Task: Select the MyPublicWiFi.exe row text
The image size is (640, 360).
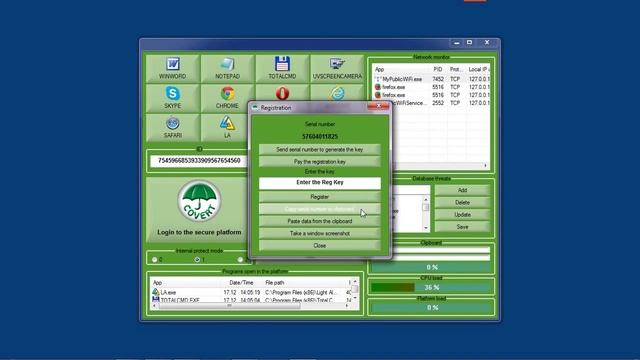Action: coord(402,79)
